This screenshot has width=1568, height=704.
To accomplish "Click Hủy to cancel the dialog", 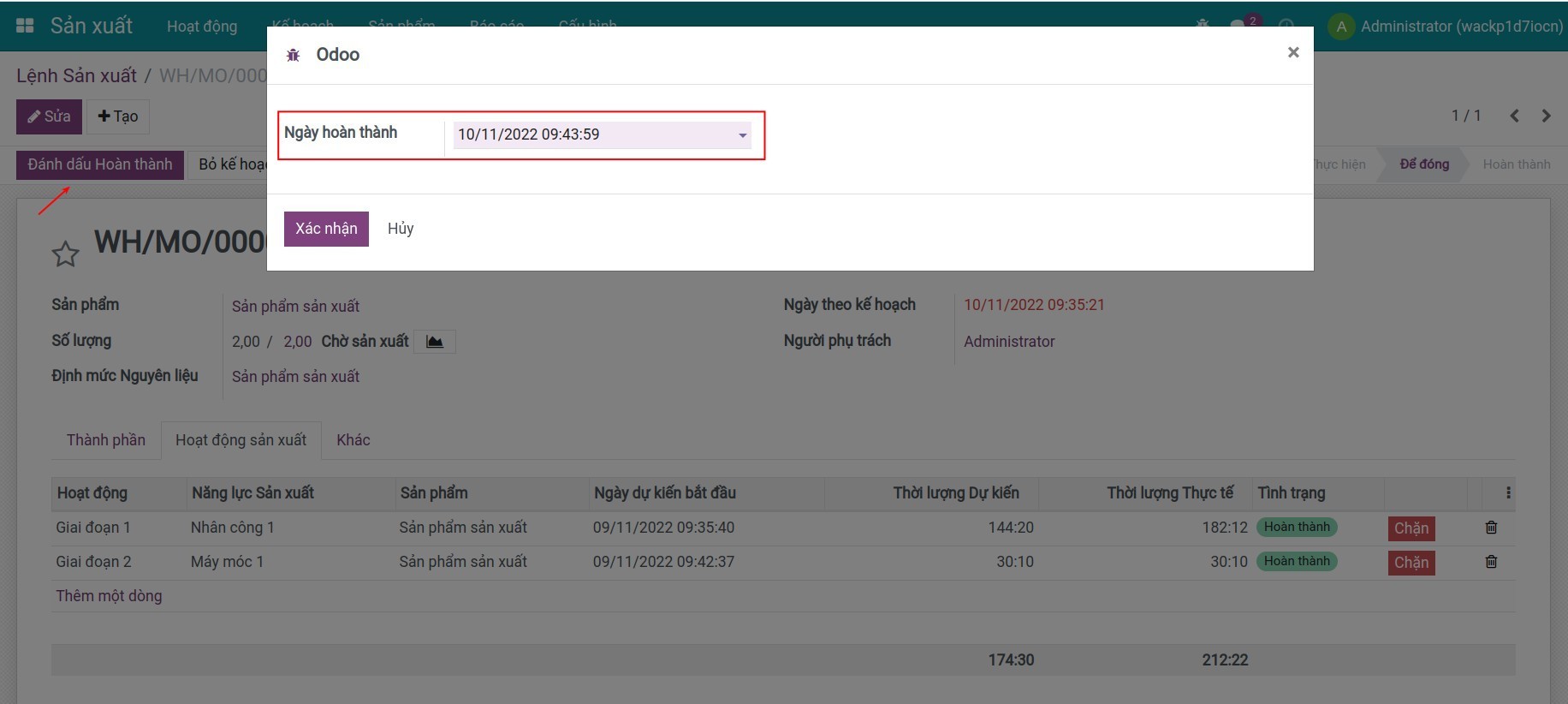I will coord(401,229).
